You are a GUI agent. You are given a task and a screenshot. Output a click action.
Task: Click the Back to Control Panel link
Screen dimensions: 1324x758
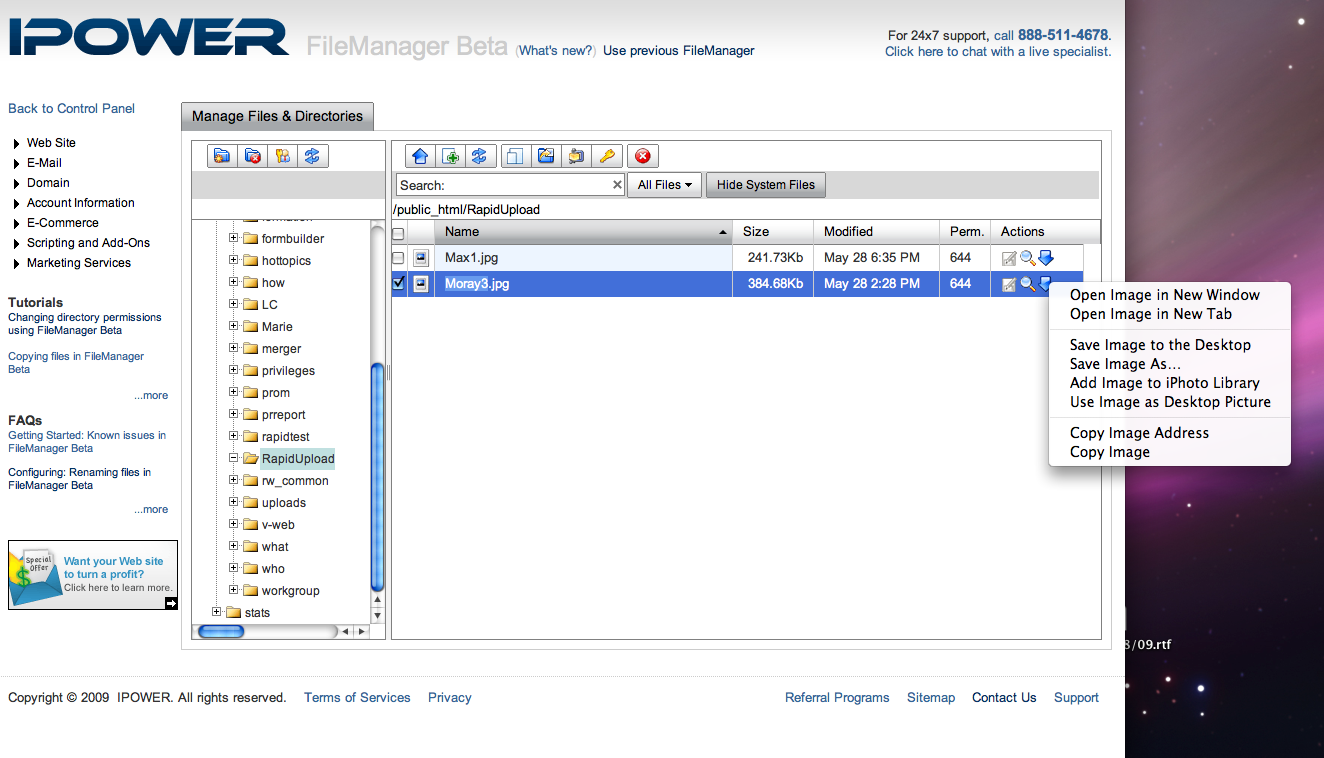point(71,109)
